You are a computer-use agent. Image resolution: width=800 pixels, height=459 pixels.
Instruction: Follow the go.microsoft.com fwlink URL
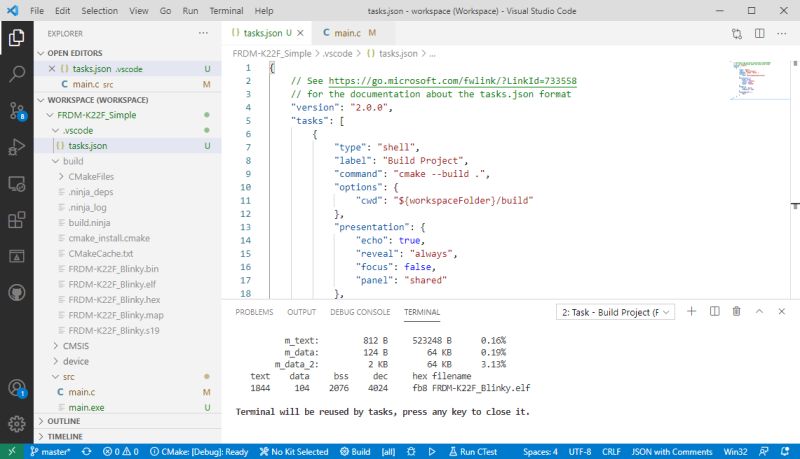coord(452,81)
